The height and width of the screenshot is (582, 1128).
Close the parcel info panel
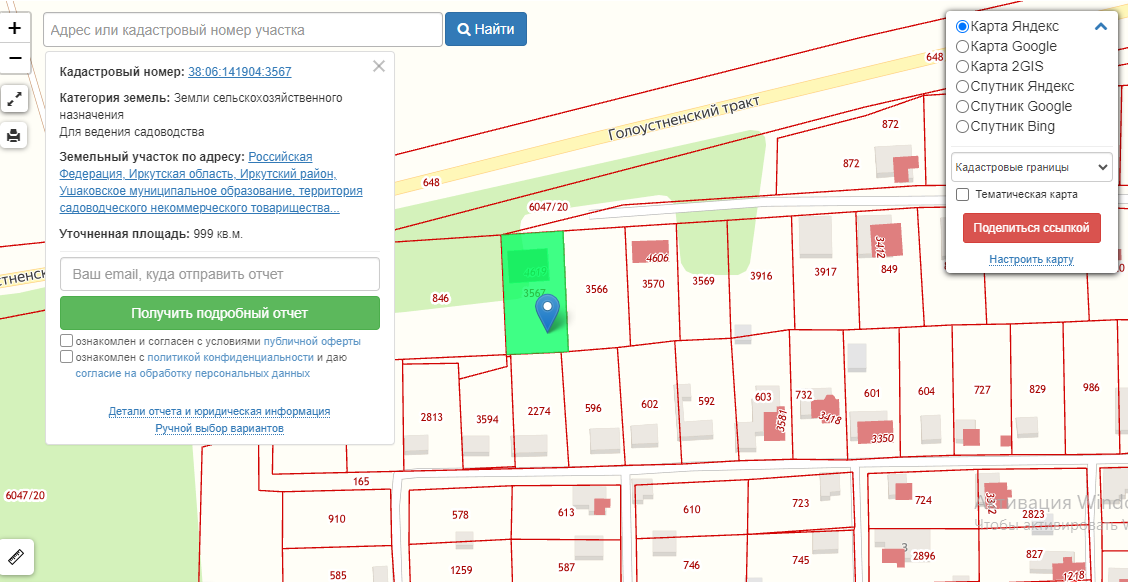click(x=378, y=67)
